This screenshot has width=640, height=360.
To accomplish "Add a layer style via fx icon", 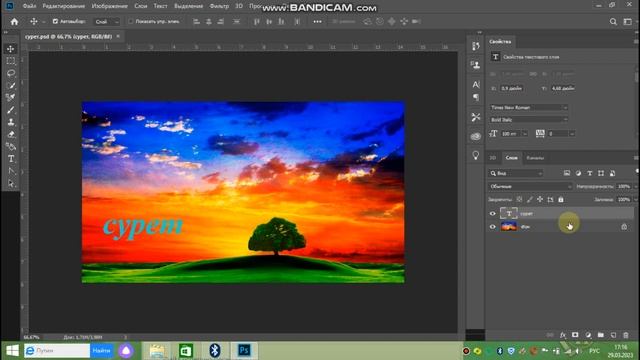I will [x=563, y=335].
